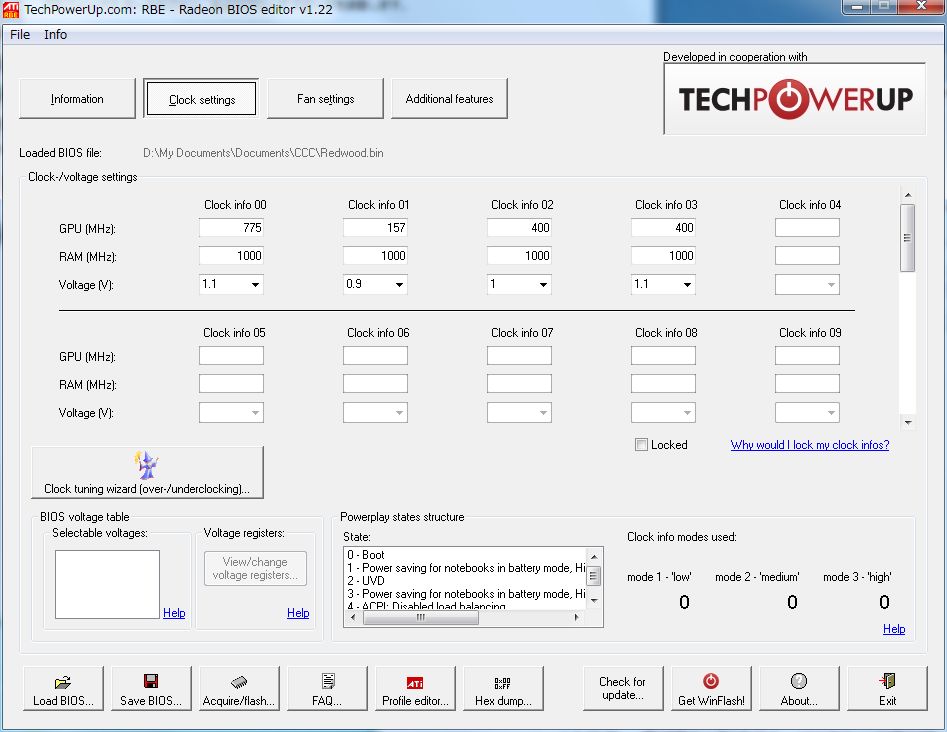Screen dimensions: 947x732
Task: Click the State list horizontal scrollbar thumb
Action: point(421,617)
